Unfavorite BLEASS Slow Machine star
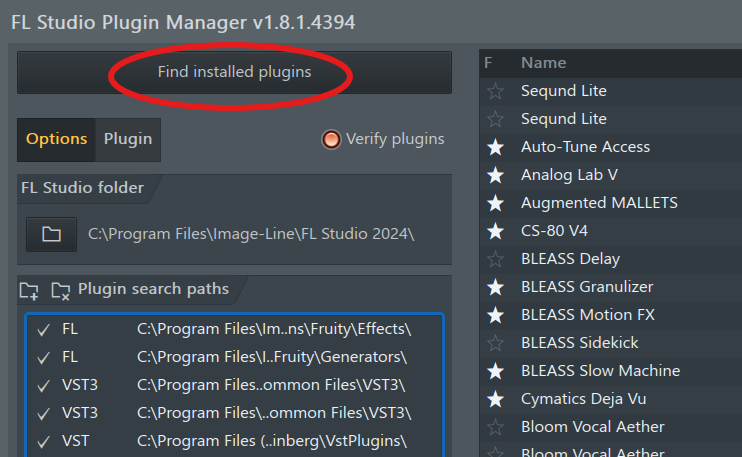 [495, 371]
